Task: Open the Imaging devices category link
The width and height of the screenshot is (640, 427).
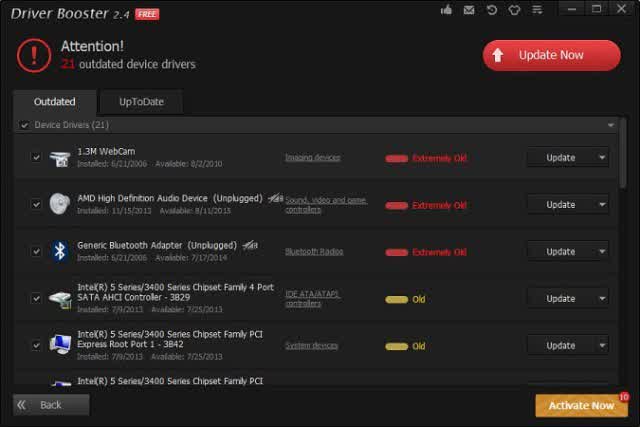Action: [x=313, y=158]
